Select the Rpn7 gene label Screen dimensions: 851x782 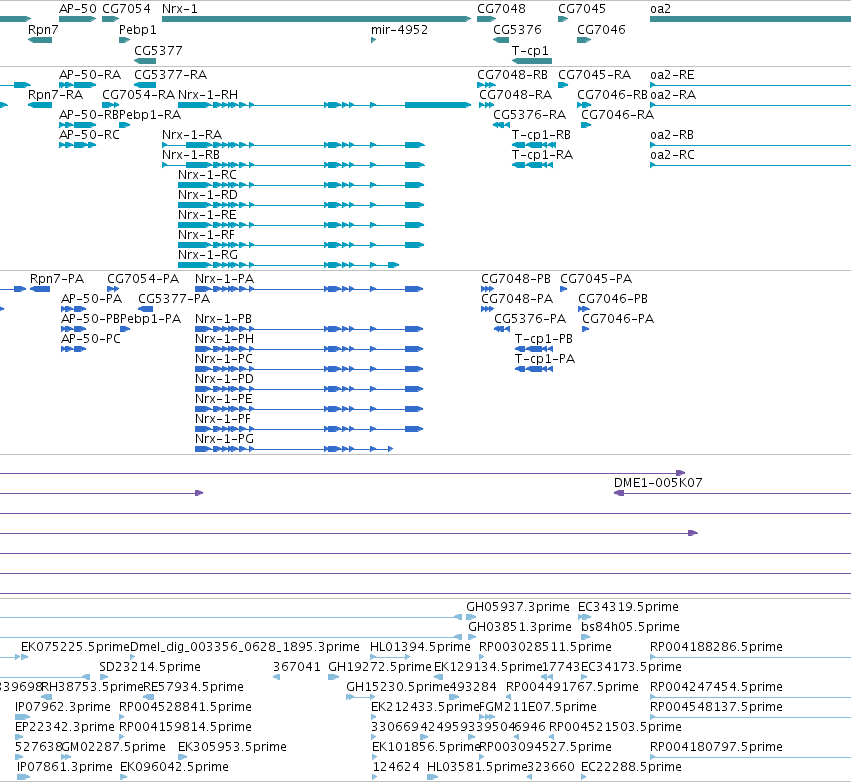(x=43, y=30)
